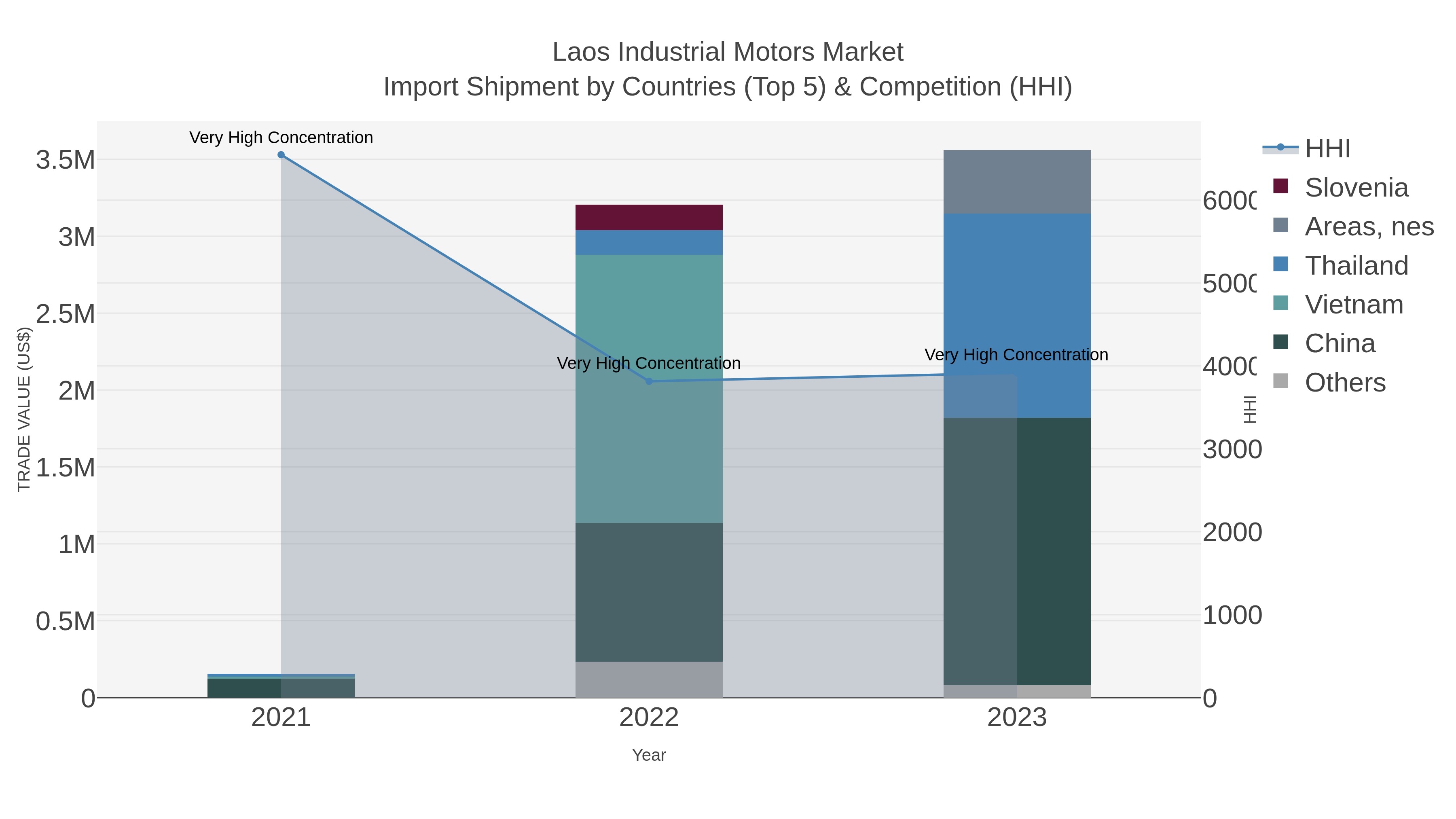Viewport: 1456px width, 819px height.
Task: Click the Laos Industrial Motors Market title
Action: 728,52
